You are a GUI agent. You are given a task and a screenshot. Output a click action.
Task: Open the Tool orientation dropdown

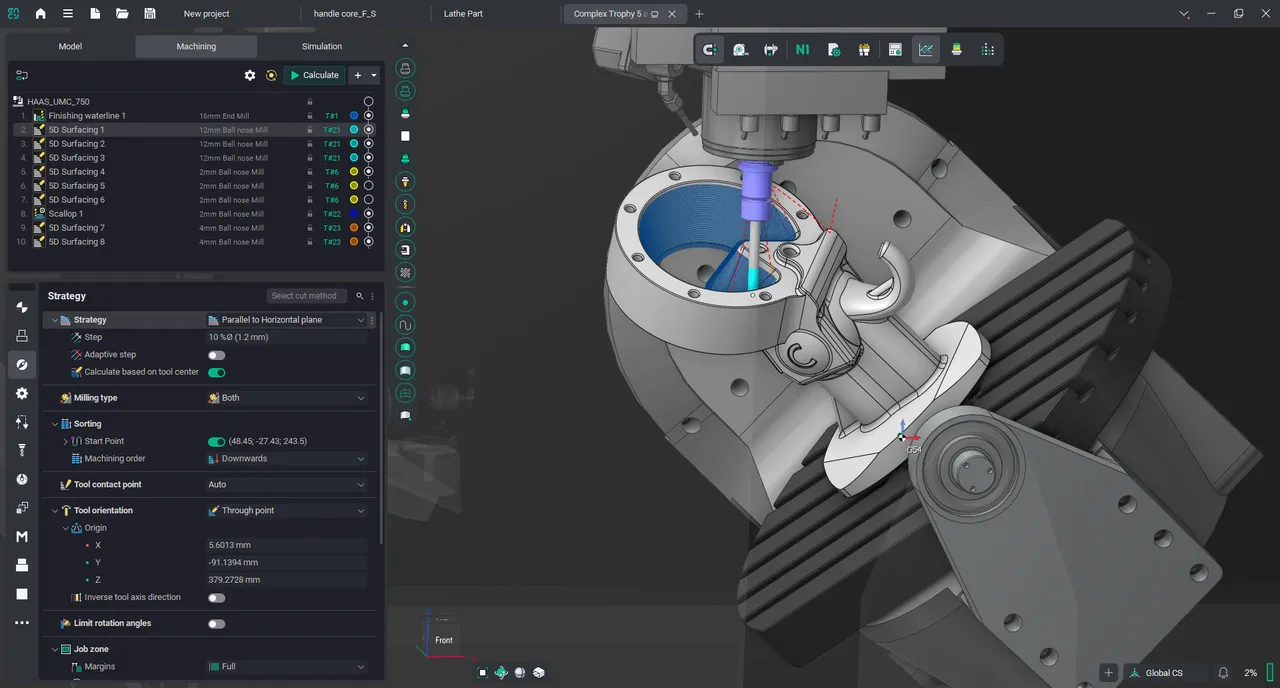click(286, 511)
